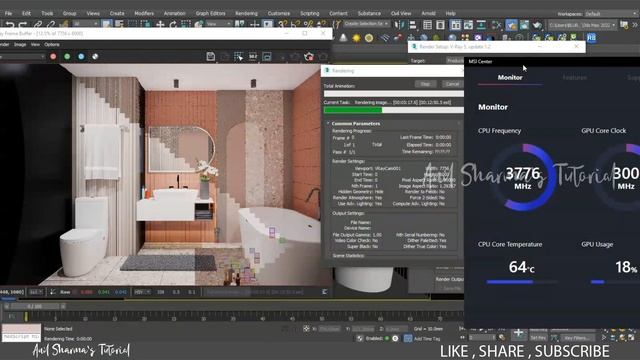Open the View reference coordinate dropdown

218,24
